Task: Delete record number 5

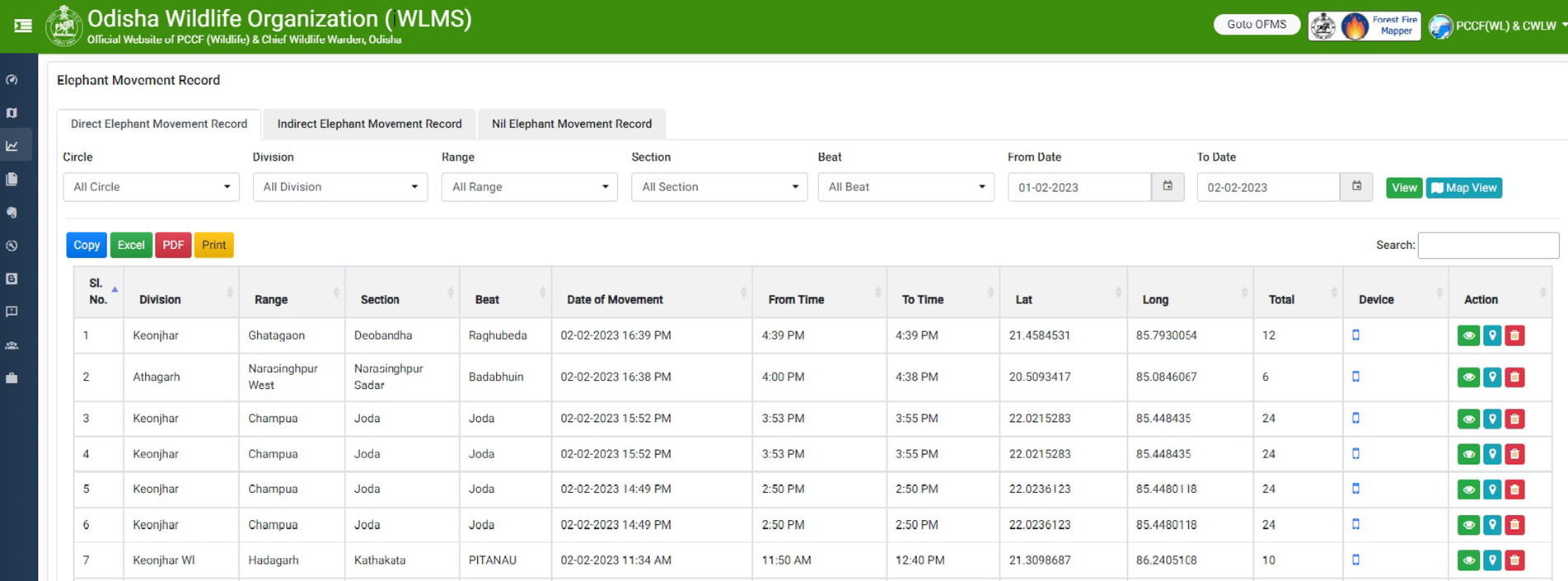Action: [x=1514, y=490]
